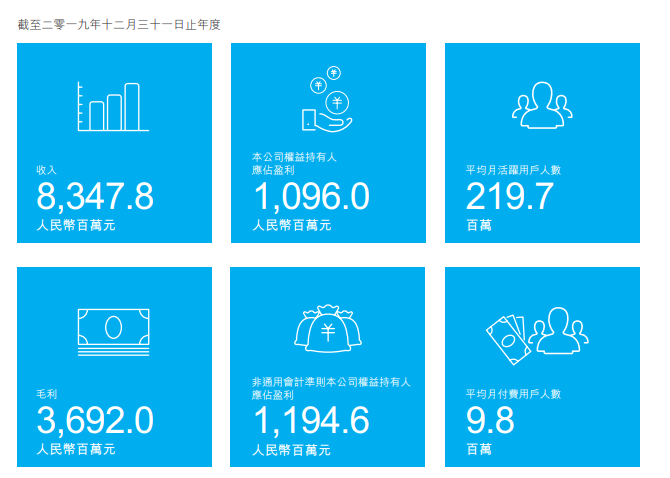Click the paying users value 9.8
Viewport: 670px width, 478px height.
[x=490, y=421]
